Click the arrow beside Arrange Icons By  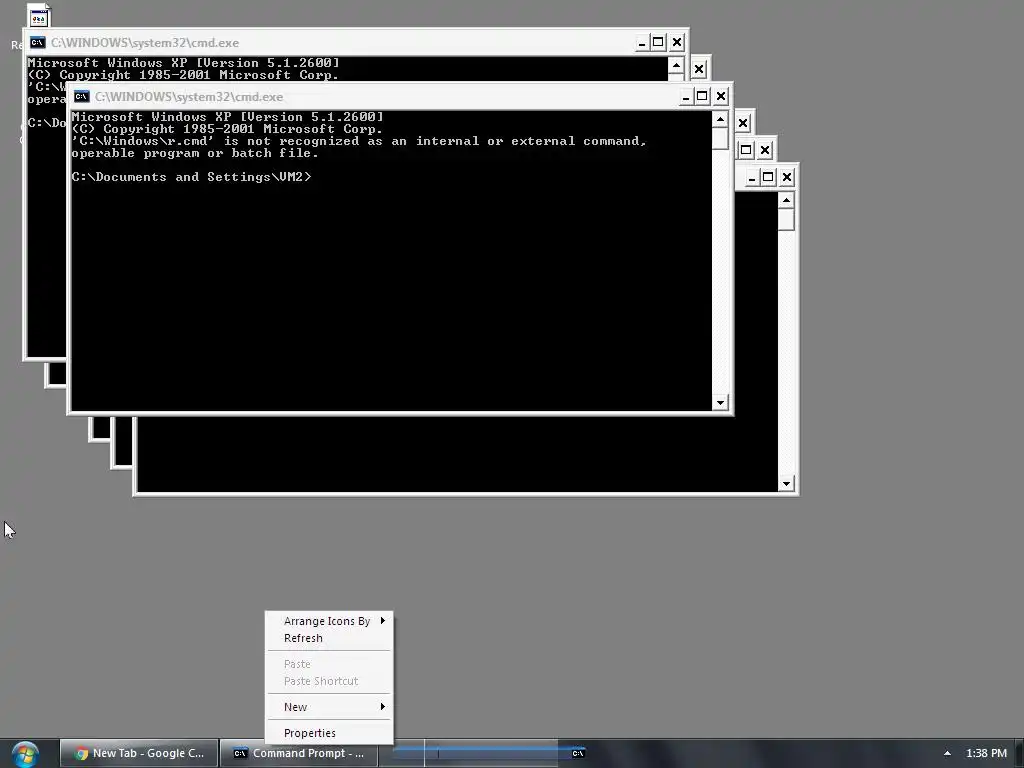tap(383, 620)
